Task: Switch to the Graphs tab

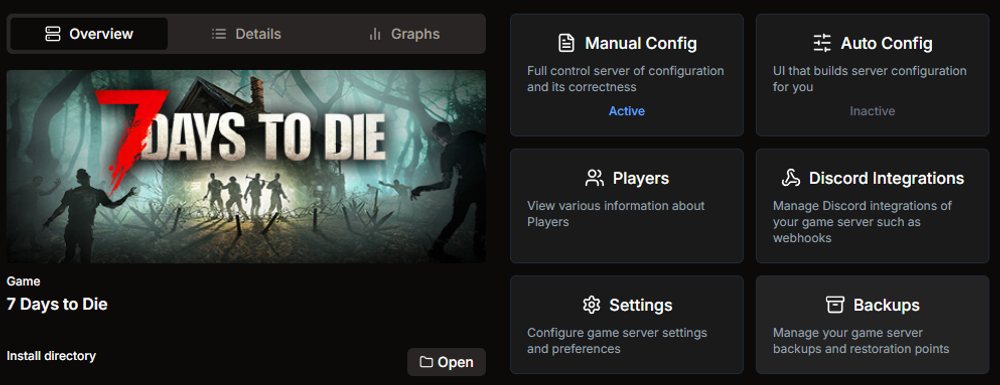Action: (404, 34)
